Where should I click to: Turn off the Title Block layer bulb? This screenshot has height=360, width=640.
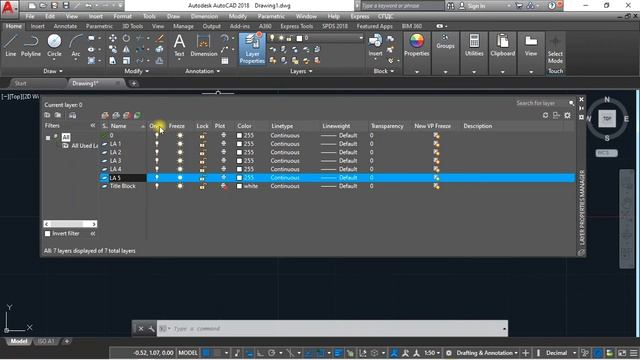pos(157,186)
